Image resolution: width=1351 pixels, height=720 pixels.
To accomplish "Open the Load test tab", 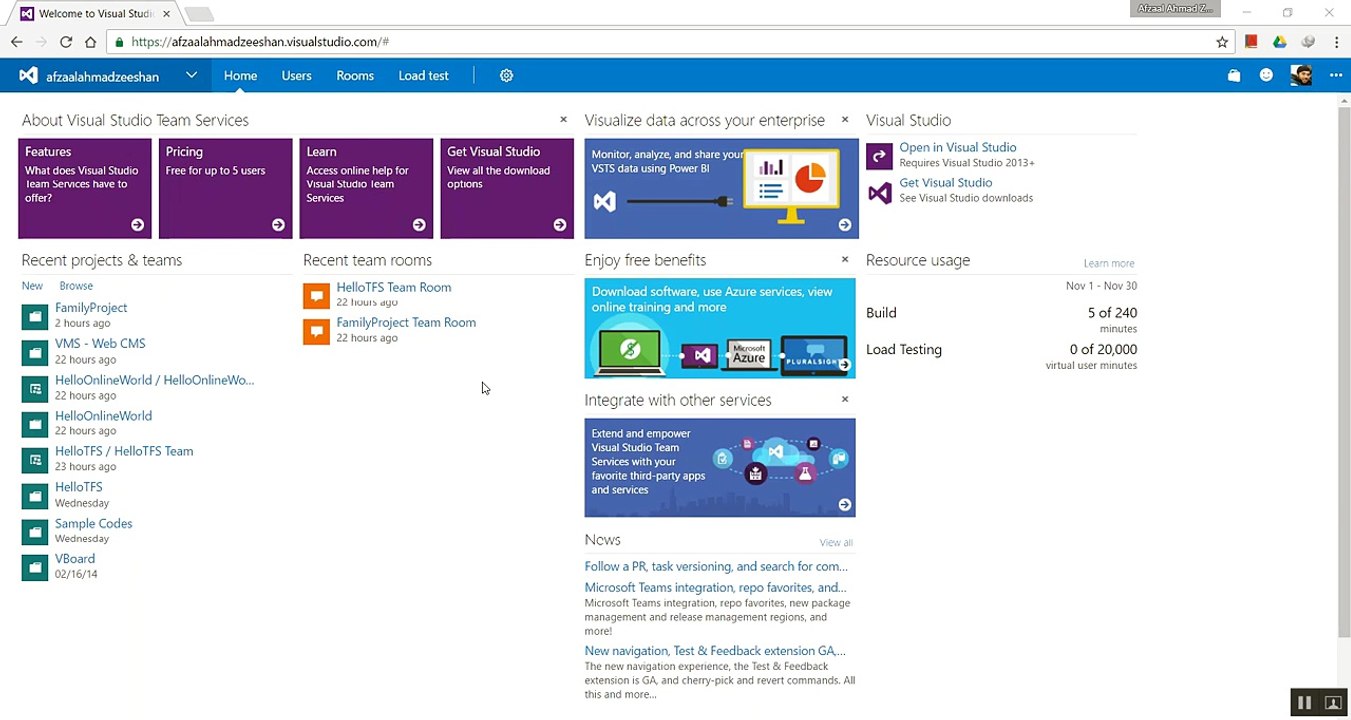I will [x=423, y=76].
